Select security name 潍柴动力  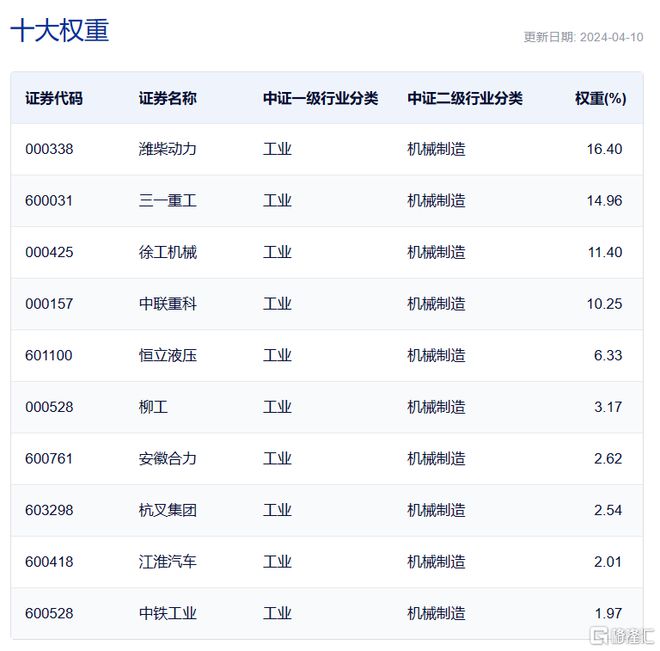168,149
